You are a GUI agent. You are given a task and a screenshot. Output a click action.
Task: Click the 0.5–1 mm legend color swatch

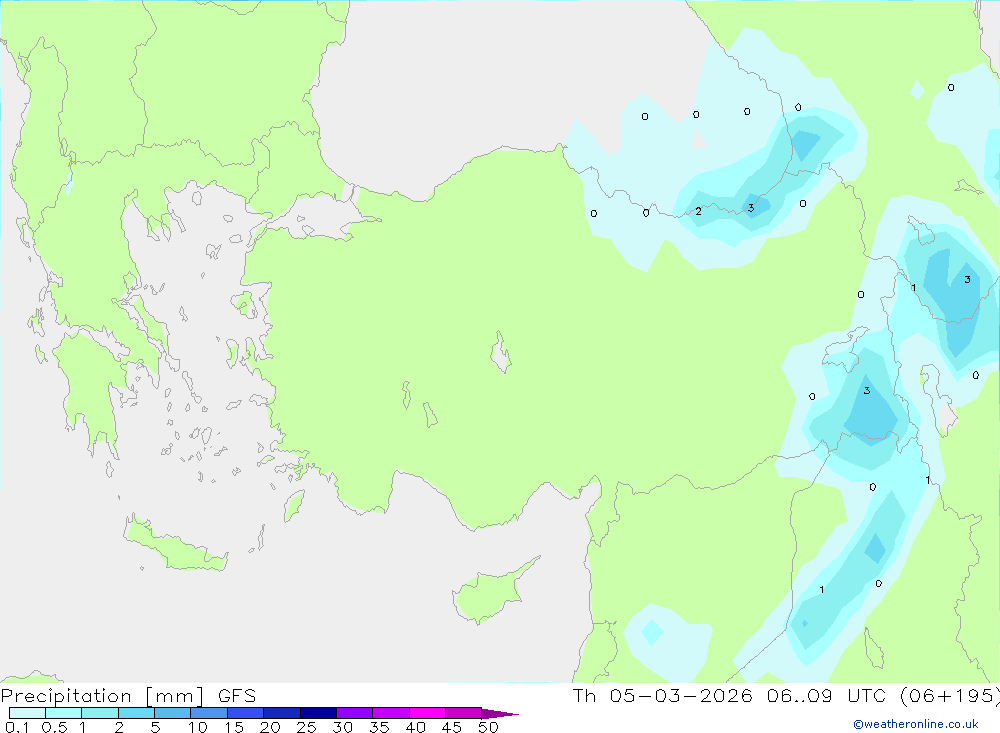63,713
